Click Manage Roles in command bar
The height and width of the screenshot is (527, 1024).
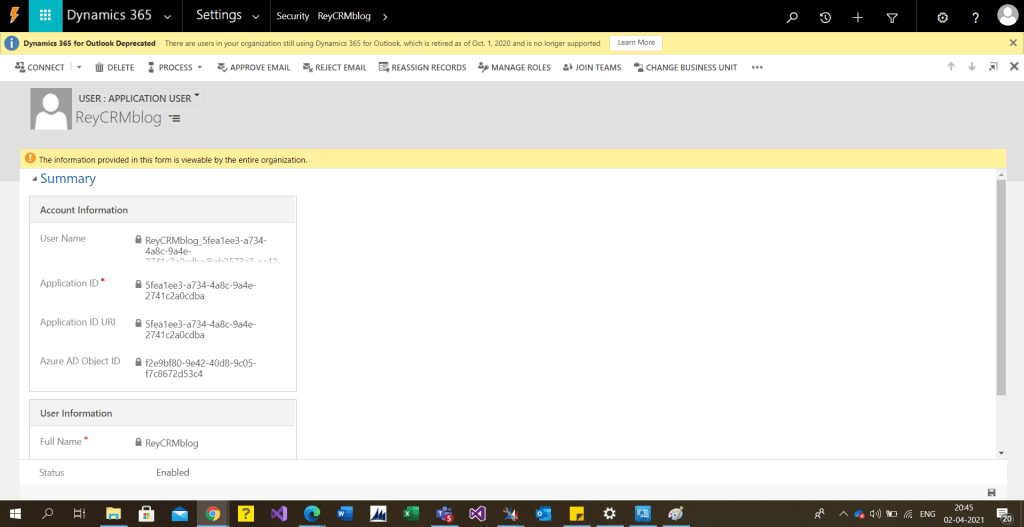coord(514,68)
